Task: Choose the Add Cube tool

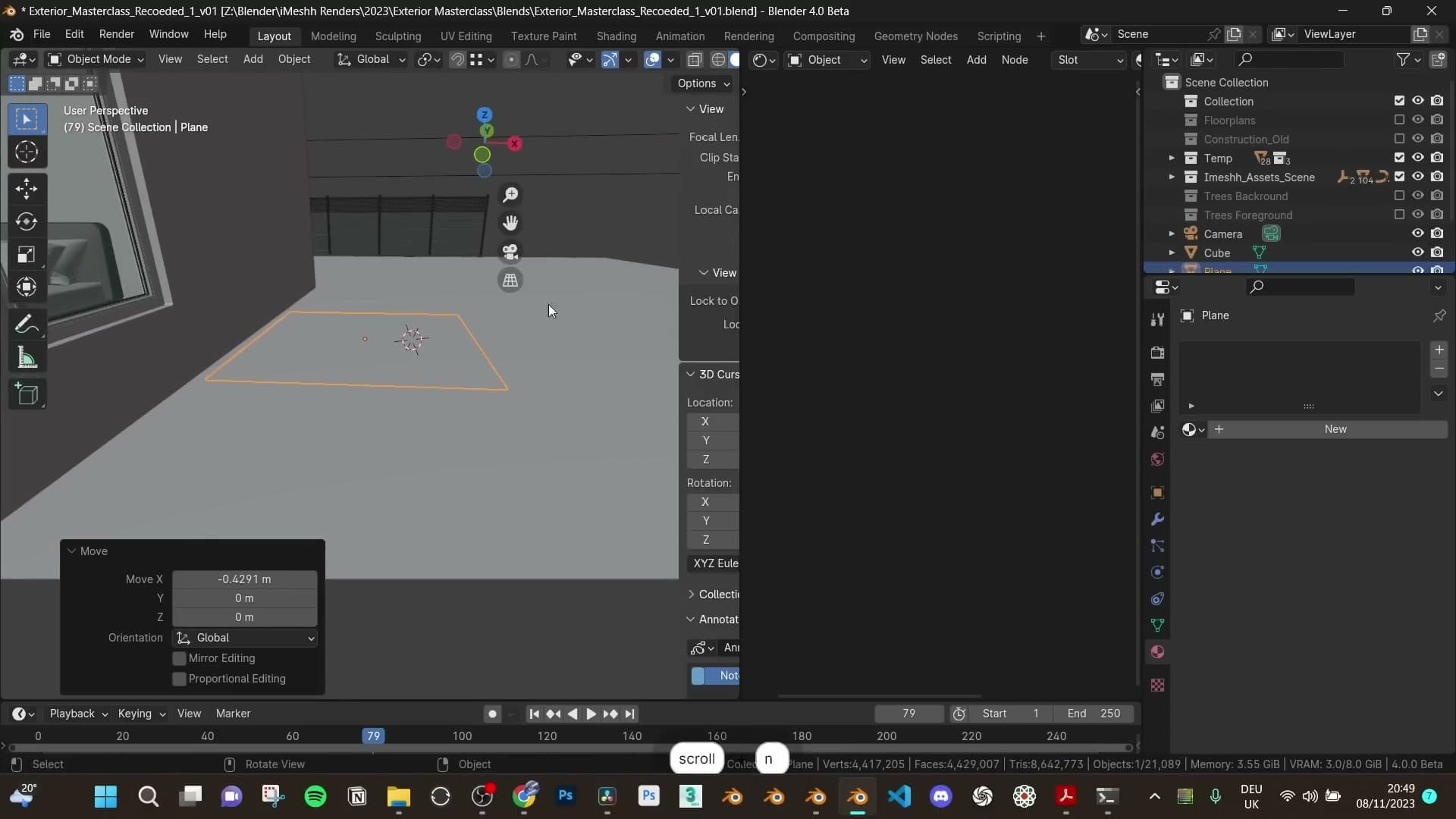Action: pyautogui.click(x=27, y=394)
